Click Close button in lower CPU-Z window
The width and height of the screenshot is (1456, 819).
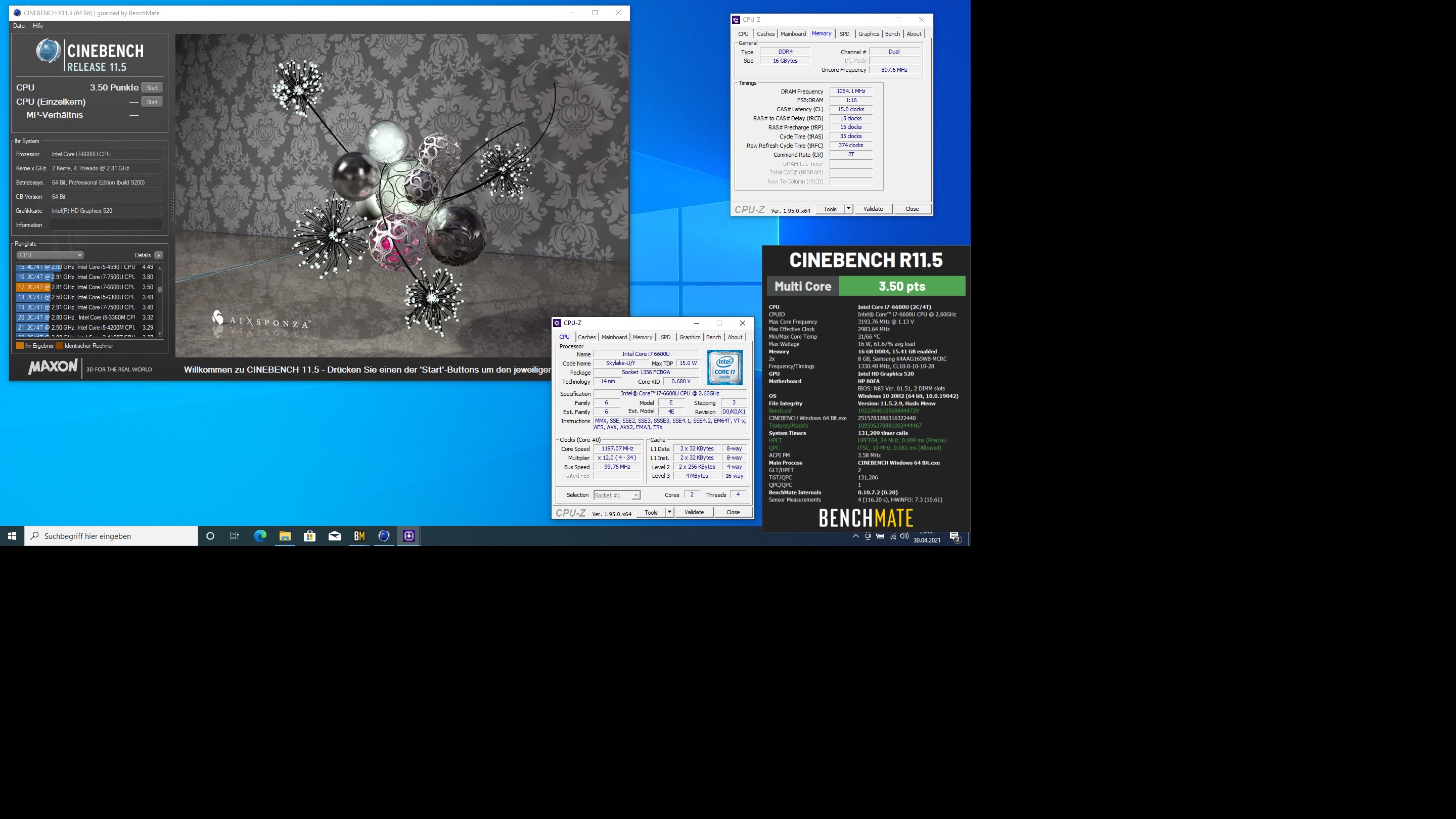[733, 512]
